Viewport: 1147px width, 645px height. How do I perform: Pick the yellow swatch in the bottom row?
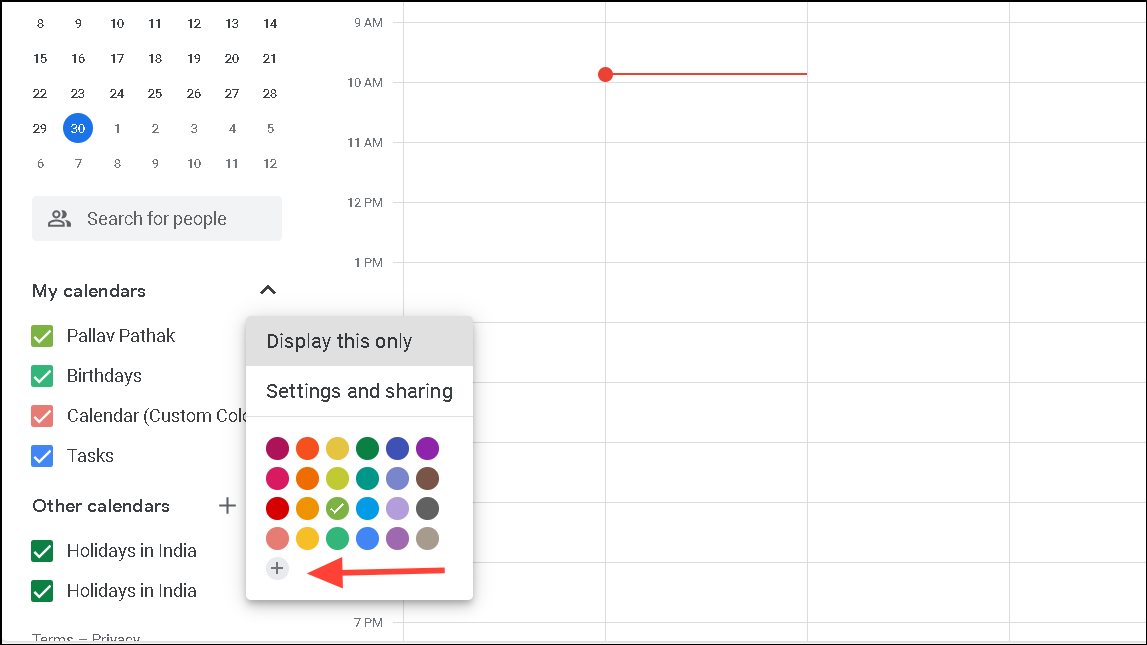coord(307,539)
